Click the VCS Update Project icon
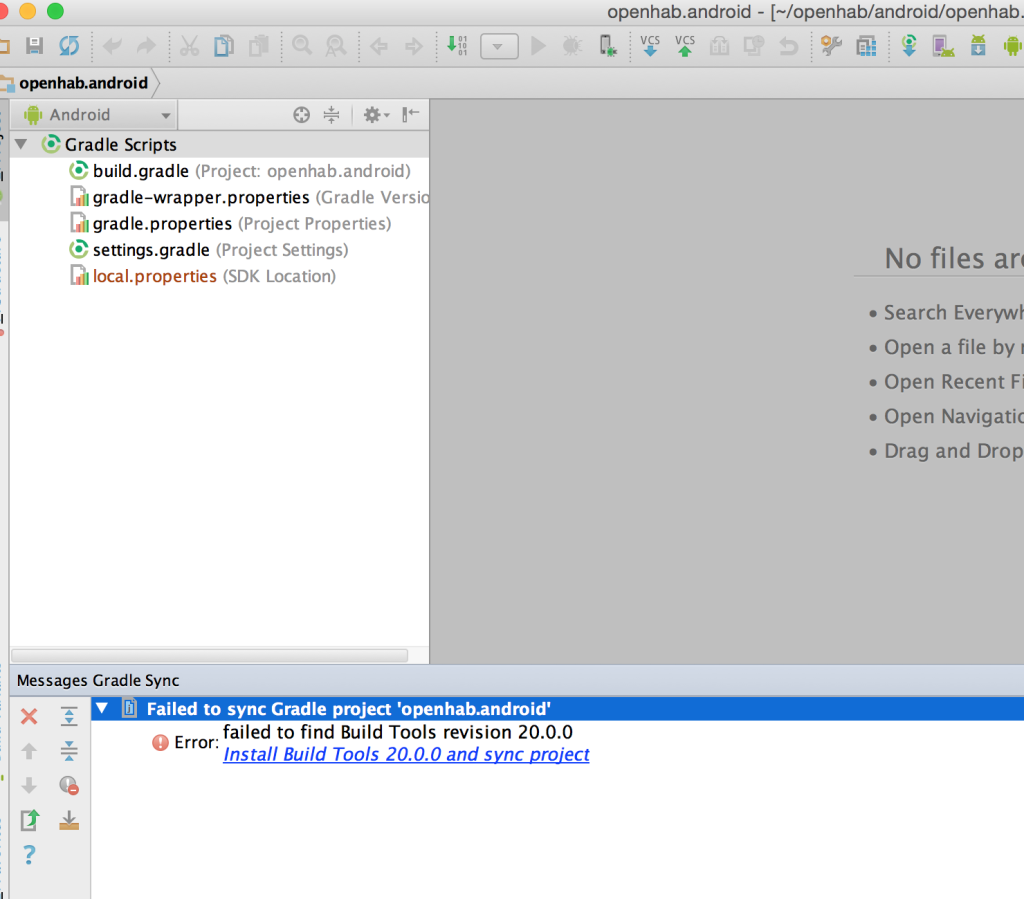Screen dimensions: 1024x899 tap(650, 46)
